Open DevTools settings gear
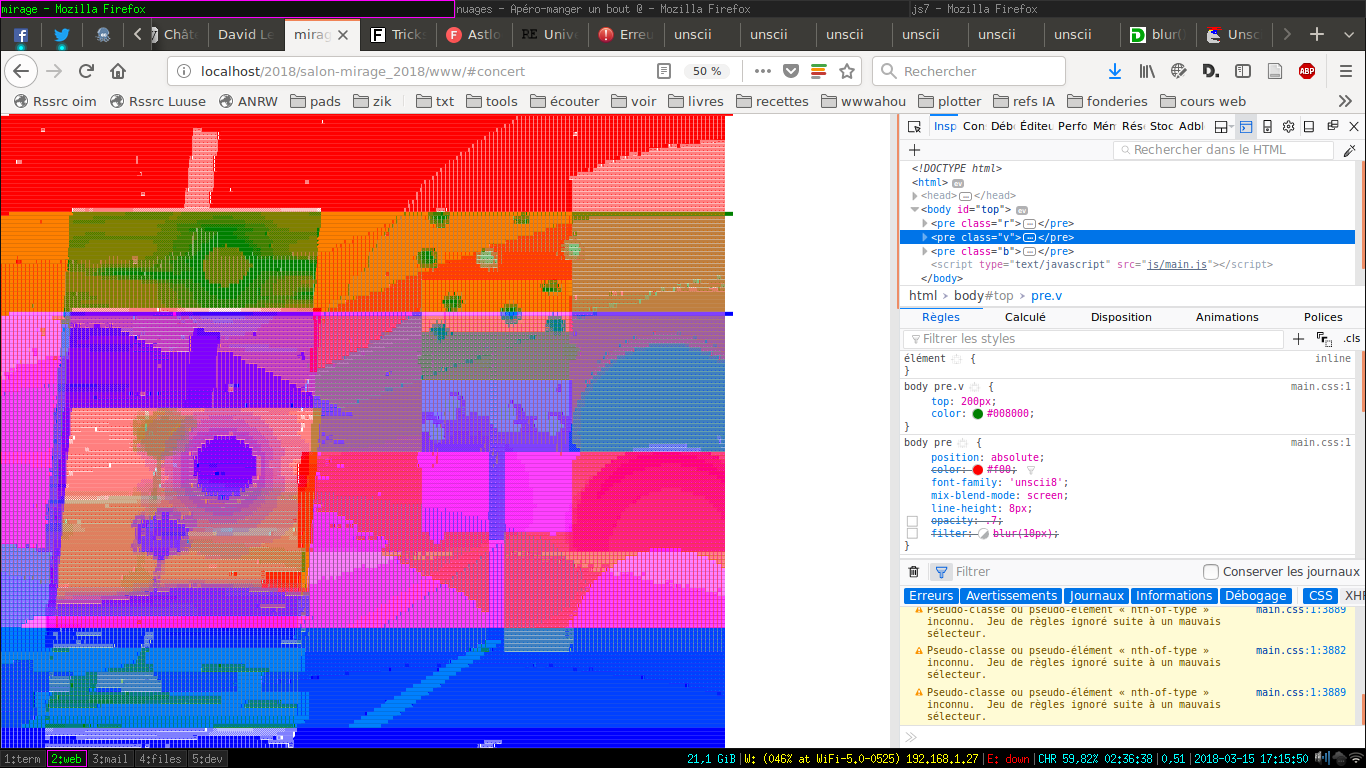The image size is (1366, 768). click(1289, 127)
